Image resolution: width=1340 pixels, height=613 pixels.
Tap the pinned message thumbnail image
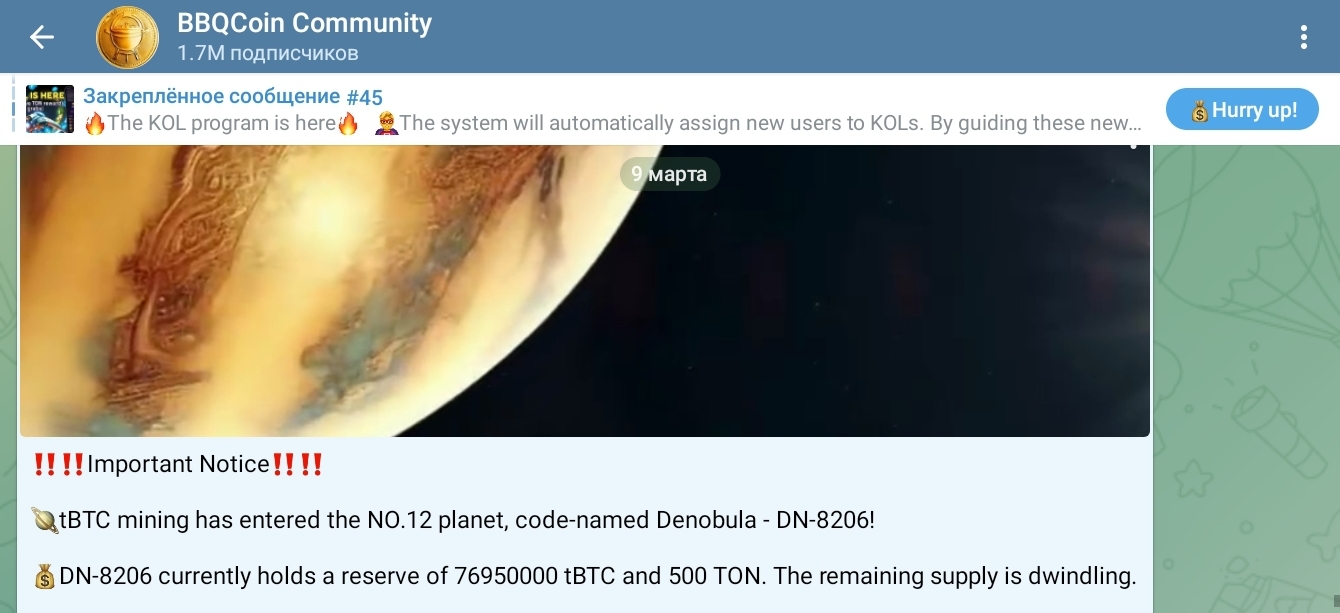pos(50,109)
